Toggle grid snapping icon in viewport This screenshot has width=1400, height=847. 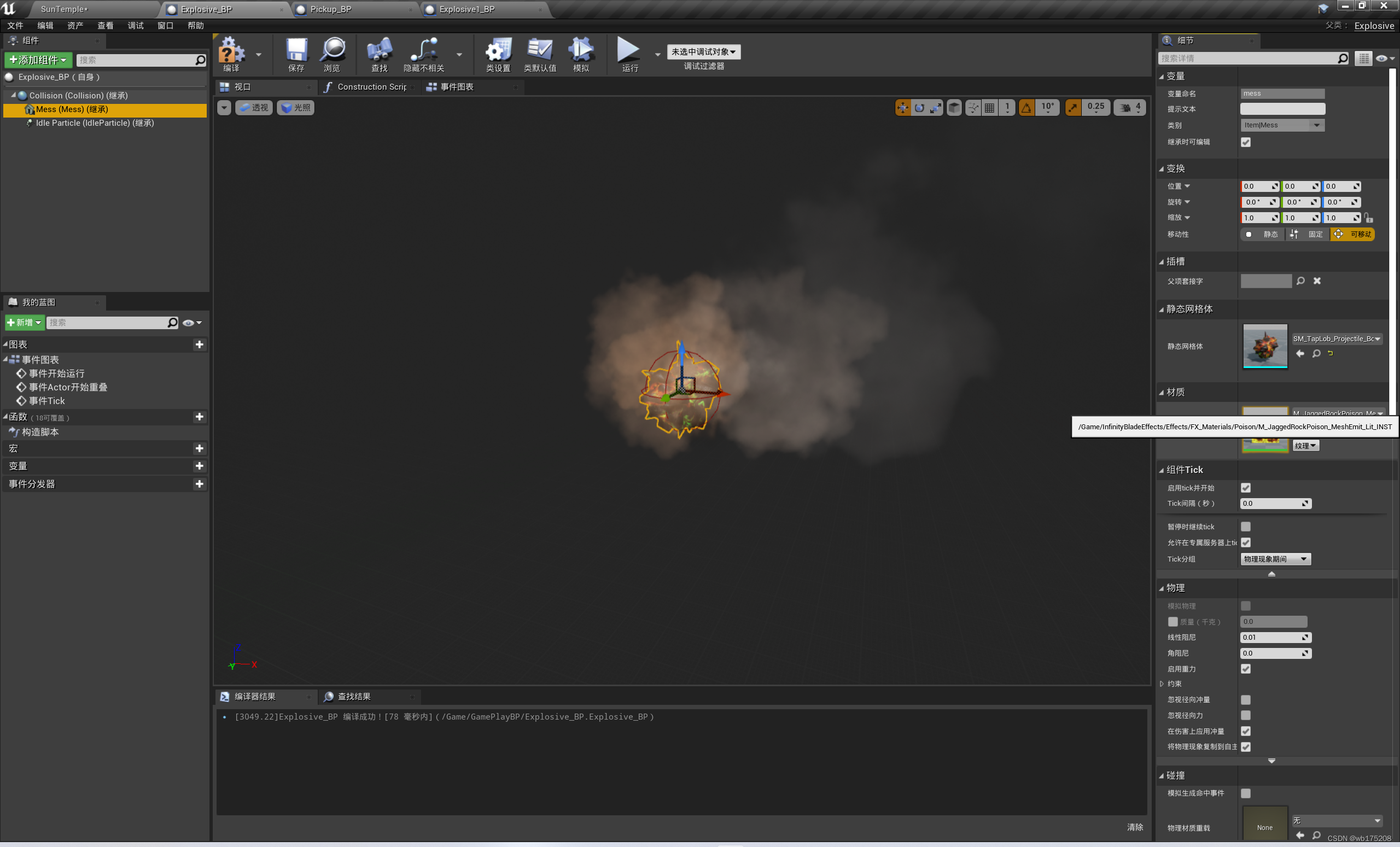(989, 107)
